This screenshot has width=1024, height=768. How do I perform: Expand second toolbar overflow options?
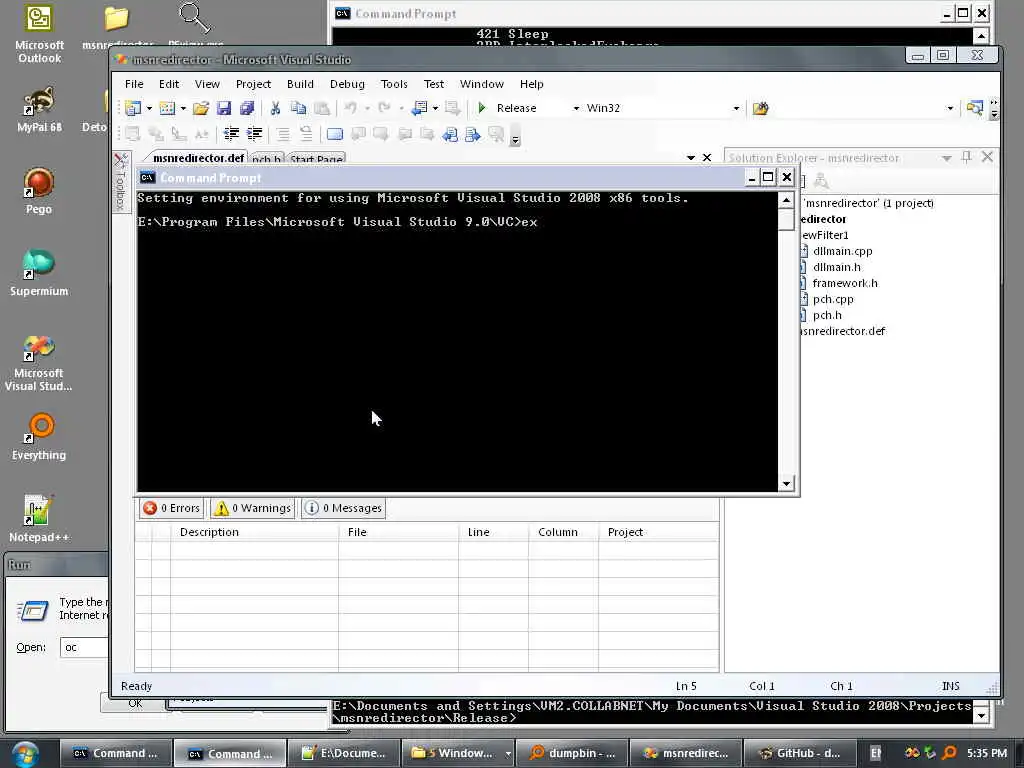[x=515, y=137]
